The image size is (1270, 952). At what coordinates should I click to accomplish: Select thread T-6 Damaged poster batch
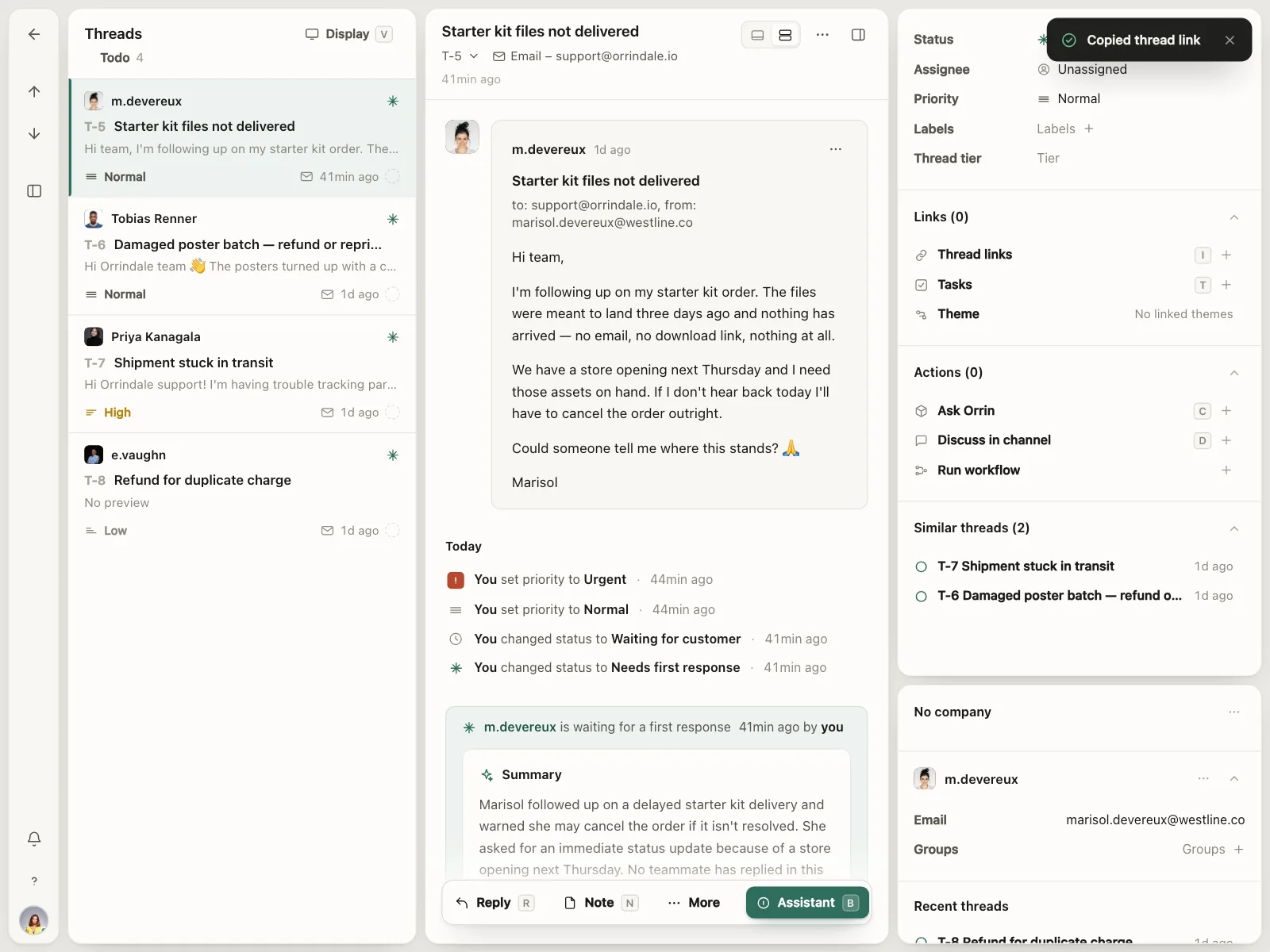click(242, 256)
